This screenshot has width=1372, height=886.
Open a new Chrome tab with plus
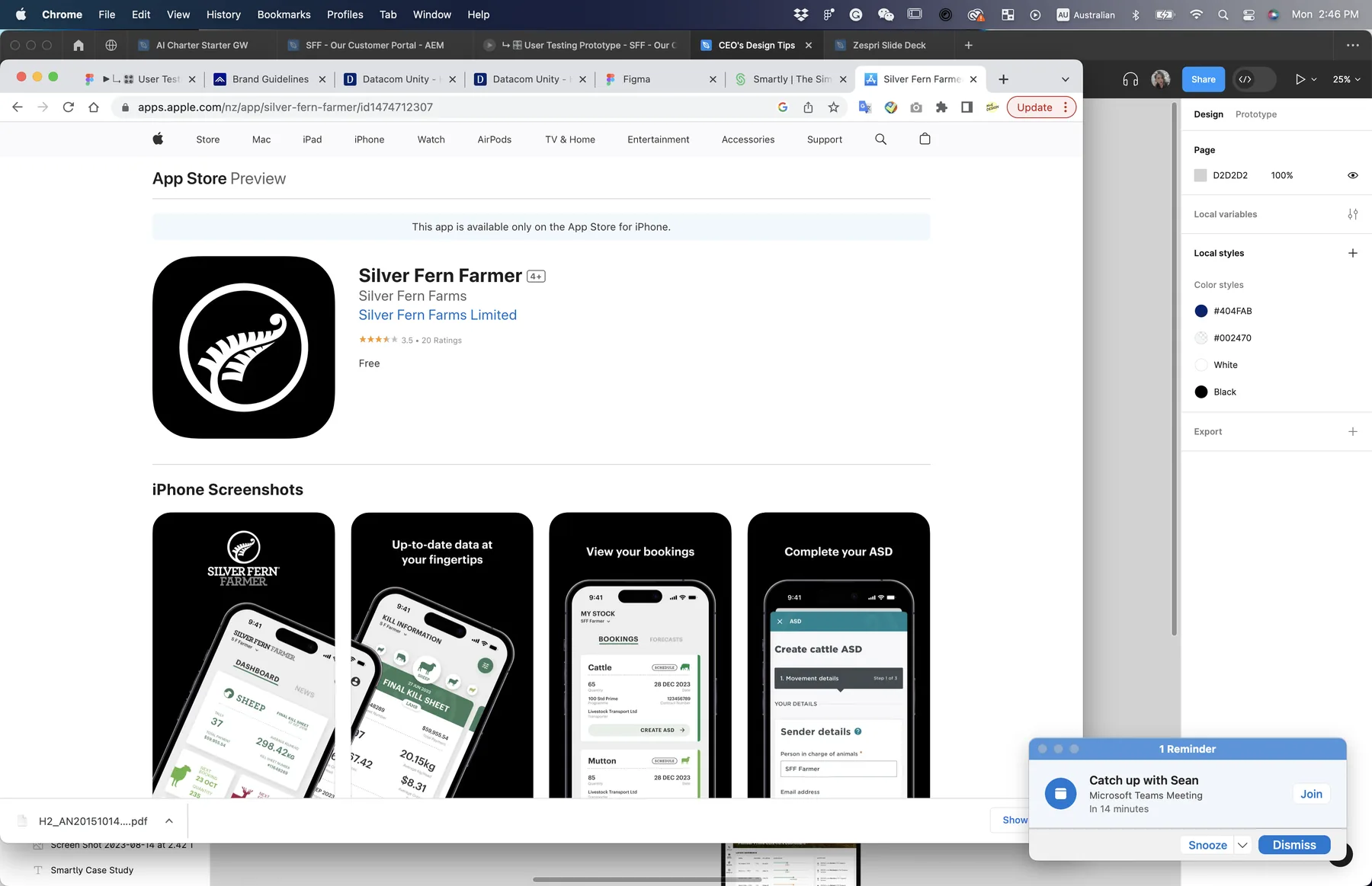coord(1003,79)
